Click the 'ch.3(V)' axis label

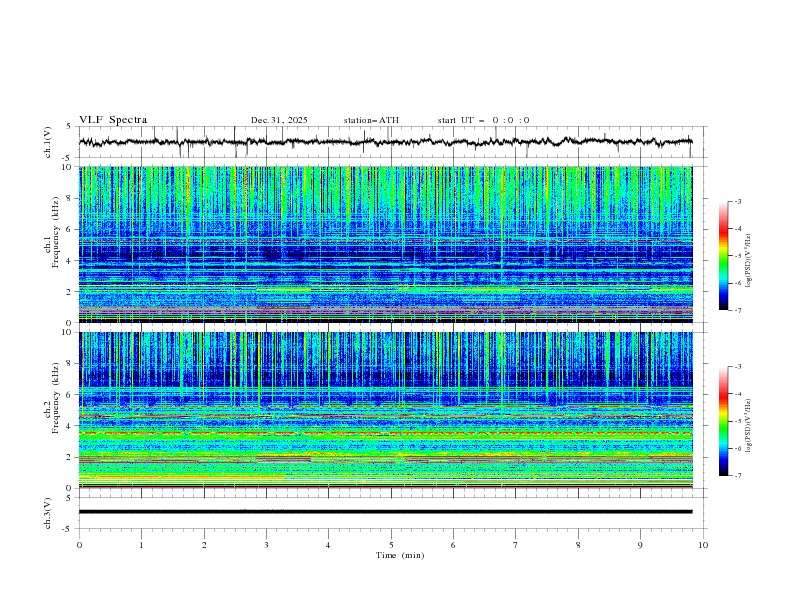(48, 513)
